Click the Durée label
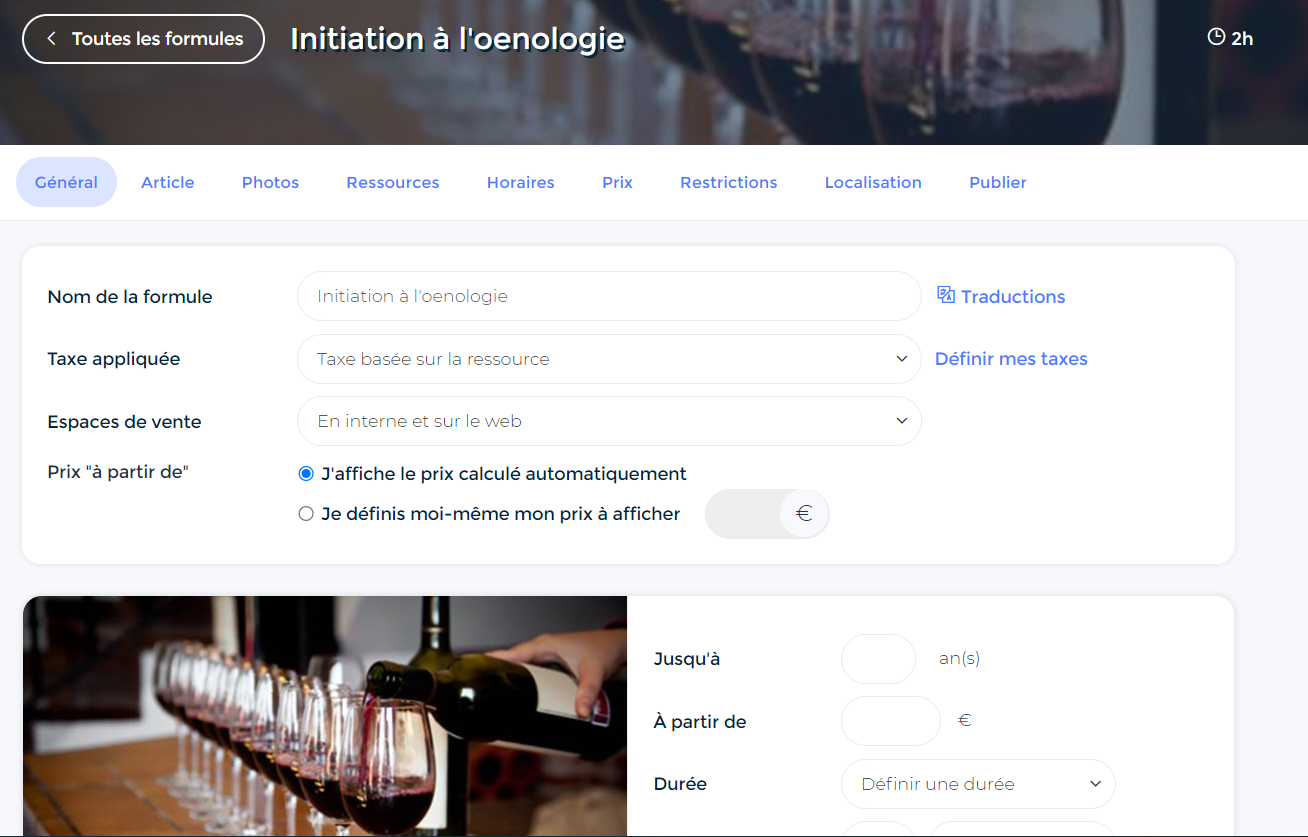Image resolution: width=1308 pixels, height=837 pixels. click(680, 784)
